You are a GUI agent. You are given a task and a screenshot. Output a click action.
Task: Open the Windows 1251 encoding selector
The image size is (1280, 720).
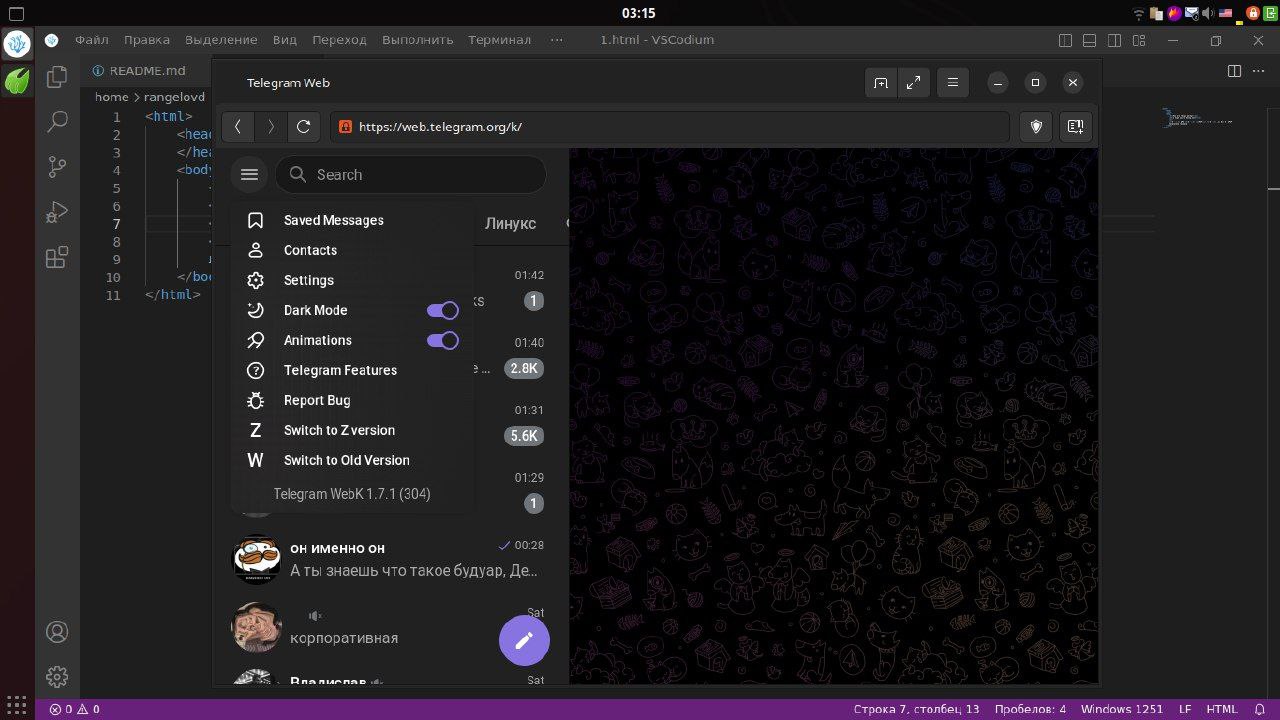tap(1122, 709)
